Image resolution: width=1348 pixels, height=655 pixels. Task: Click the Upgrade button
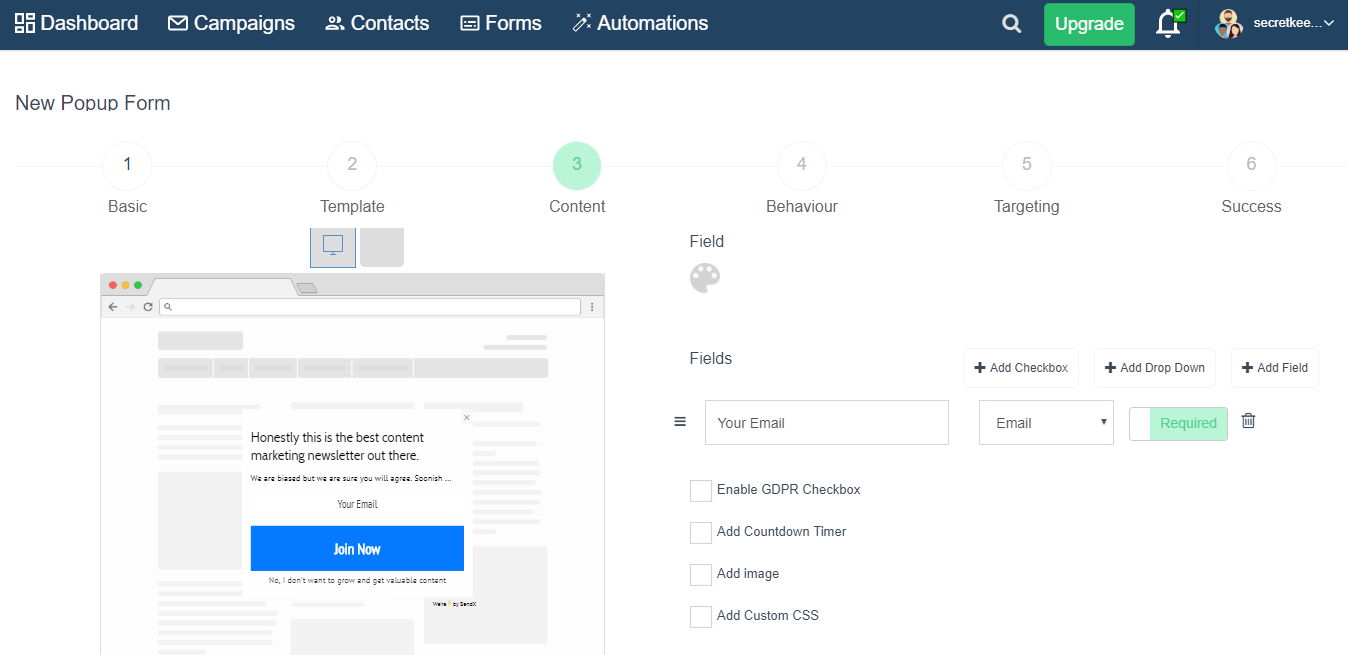(x=1088, y=23)
